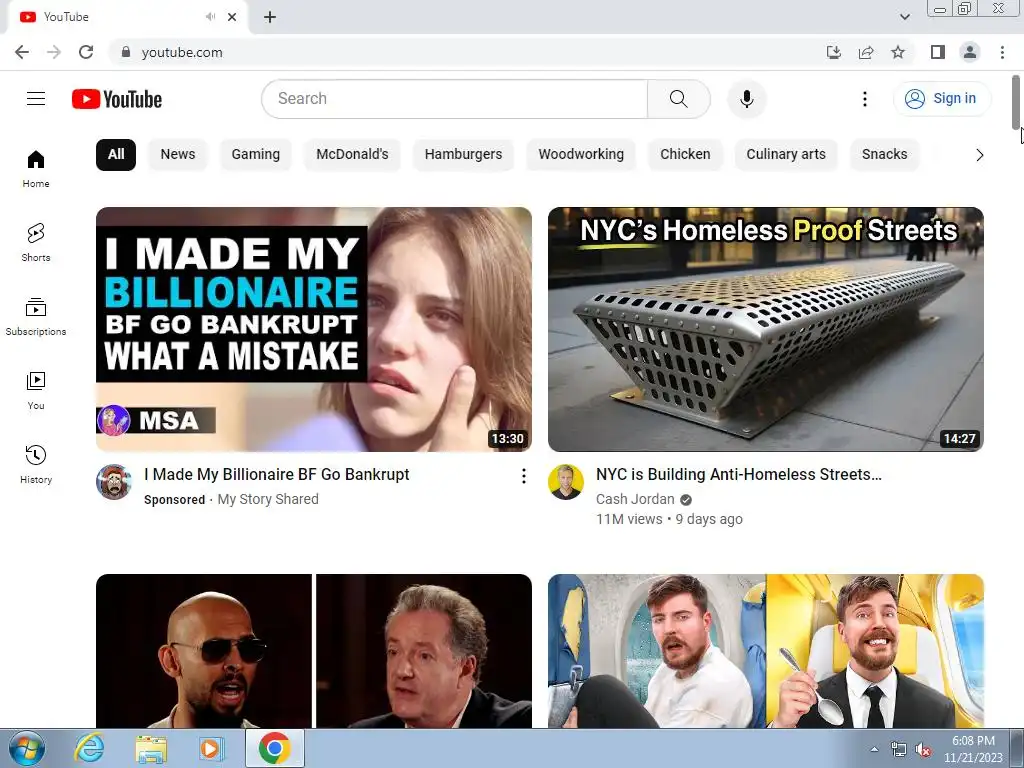Screen dimensions: 1024x768
Task: Go back in browser
Action: click(22, 52)
